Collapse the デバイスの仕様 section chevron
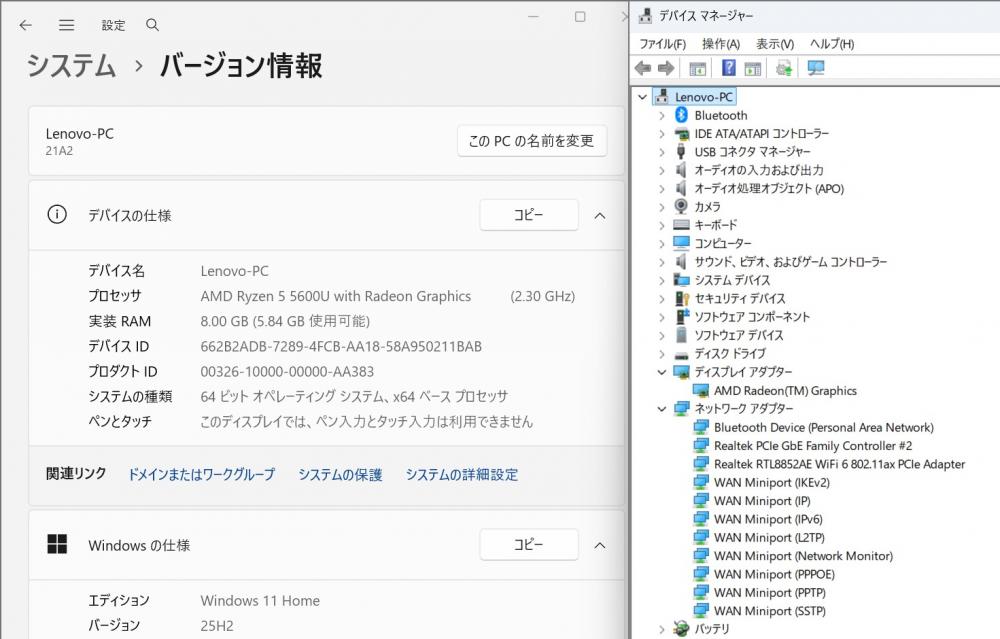 click(600, 215)
